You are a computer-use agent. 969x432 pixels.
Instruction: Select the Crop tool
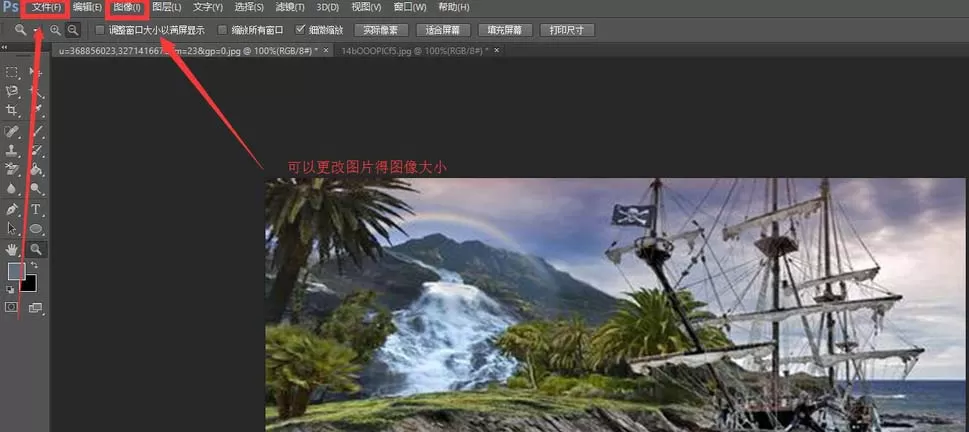point(11,111)
